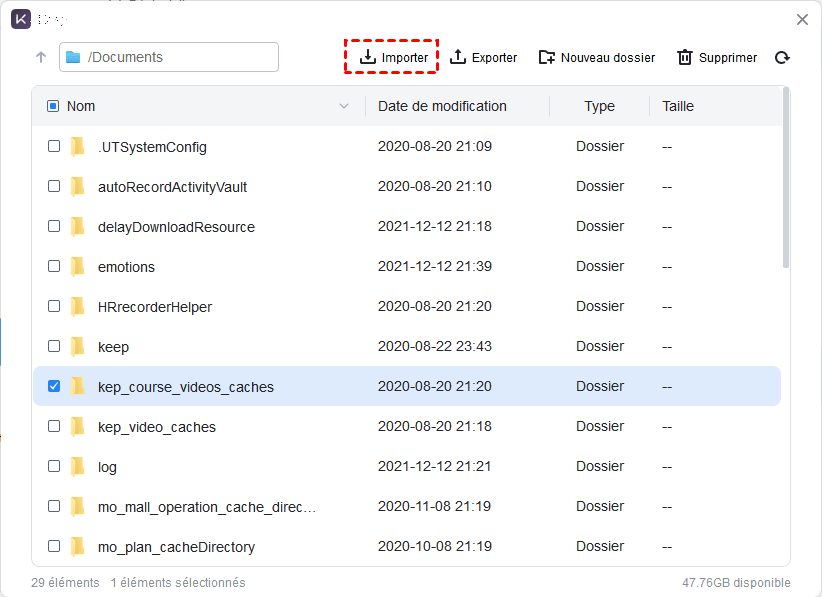The image size is (822, 597).
Task: Click the autoRecordActivityVault folder icon
Action: 78,186
